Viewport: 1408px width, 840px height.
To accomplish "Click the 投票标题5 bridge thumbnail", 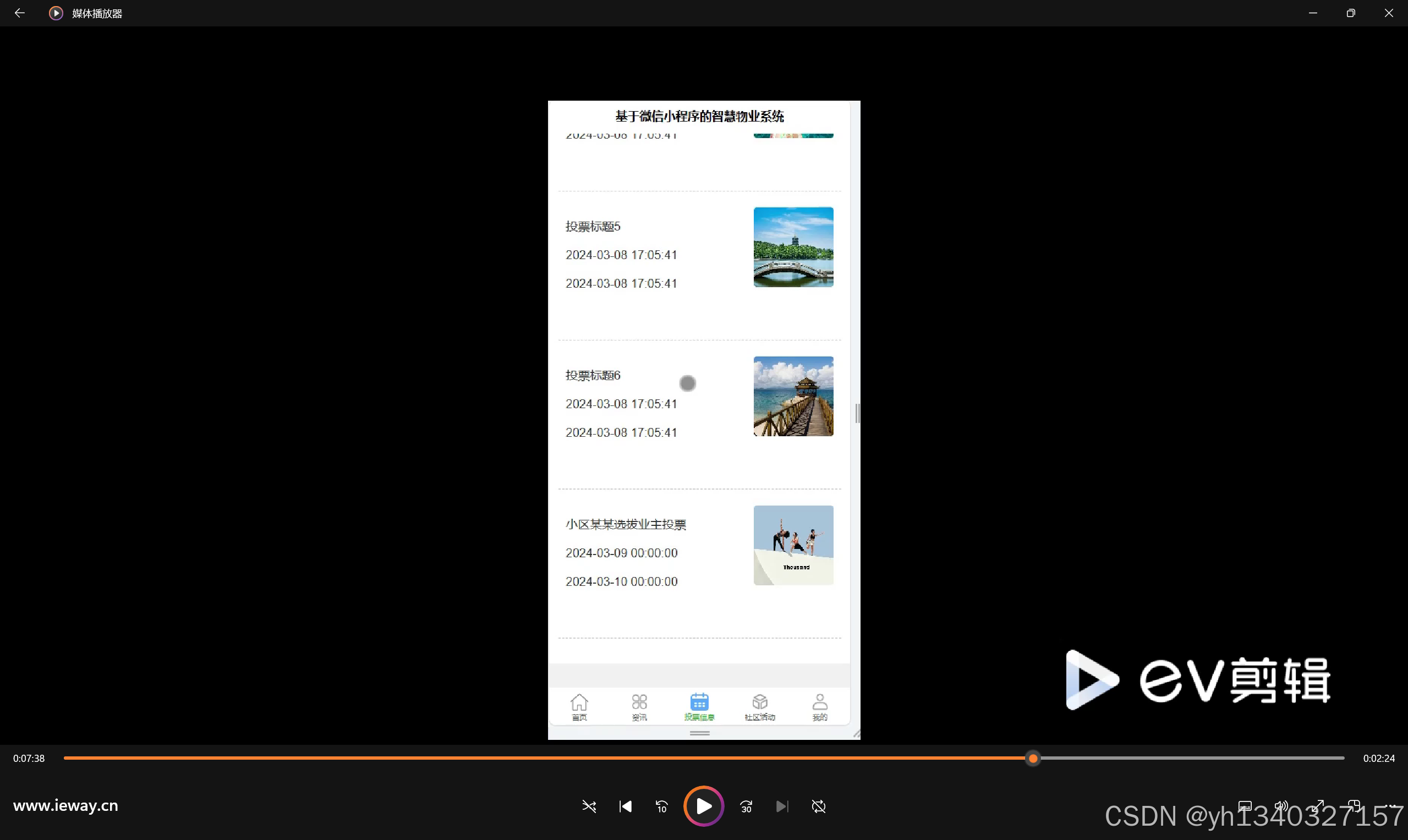I will pos(793,248).
